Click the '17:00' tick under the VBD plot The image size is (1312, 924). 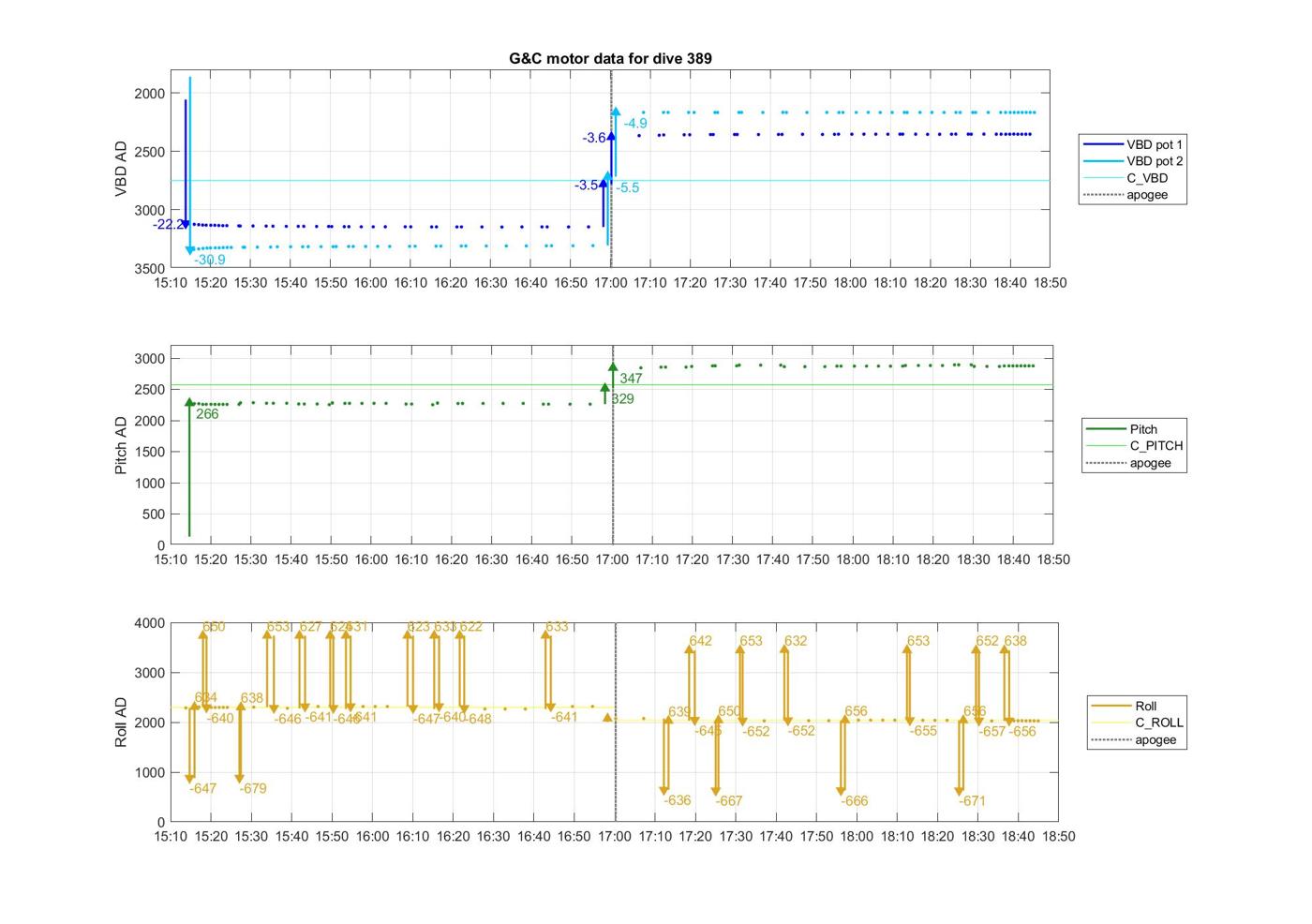[611, 283]
